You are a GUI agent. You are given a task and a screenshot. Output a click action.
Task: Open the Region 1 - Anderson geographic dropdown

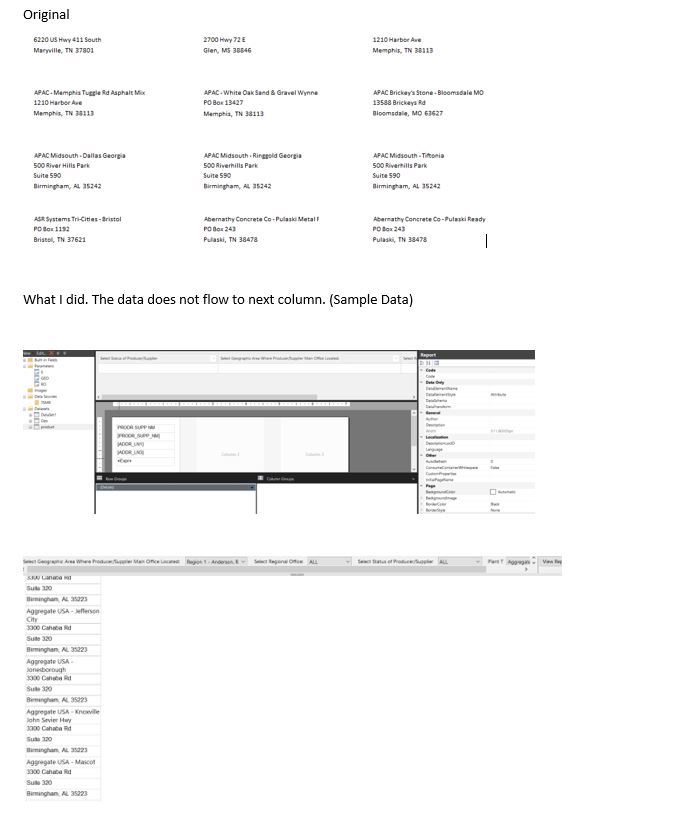[x=216, y=561]
